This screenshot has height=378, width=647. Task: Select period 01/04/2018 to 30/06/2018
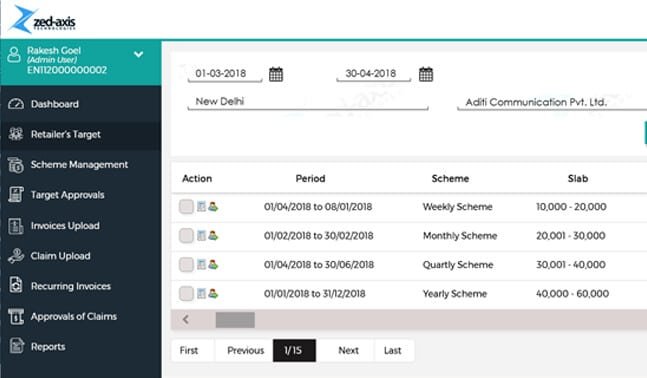pos(319,265)
